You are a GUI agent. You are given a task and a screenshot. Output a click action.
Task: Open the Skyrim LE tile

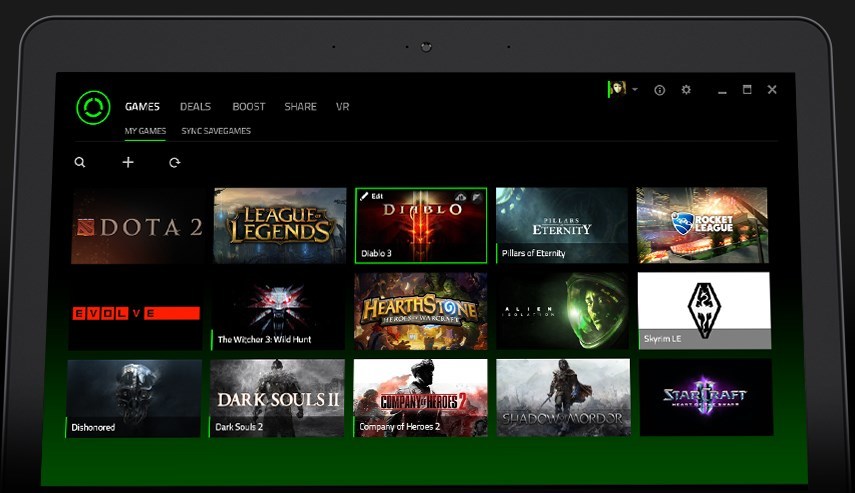[x=705, y=311]
